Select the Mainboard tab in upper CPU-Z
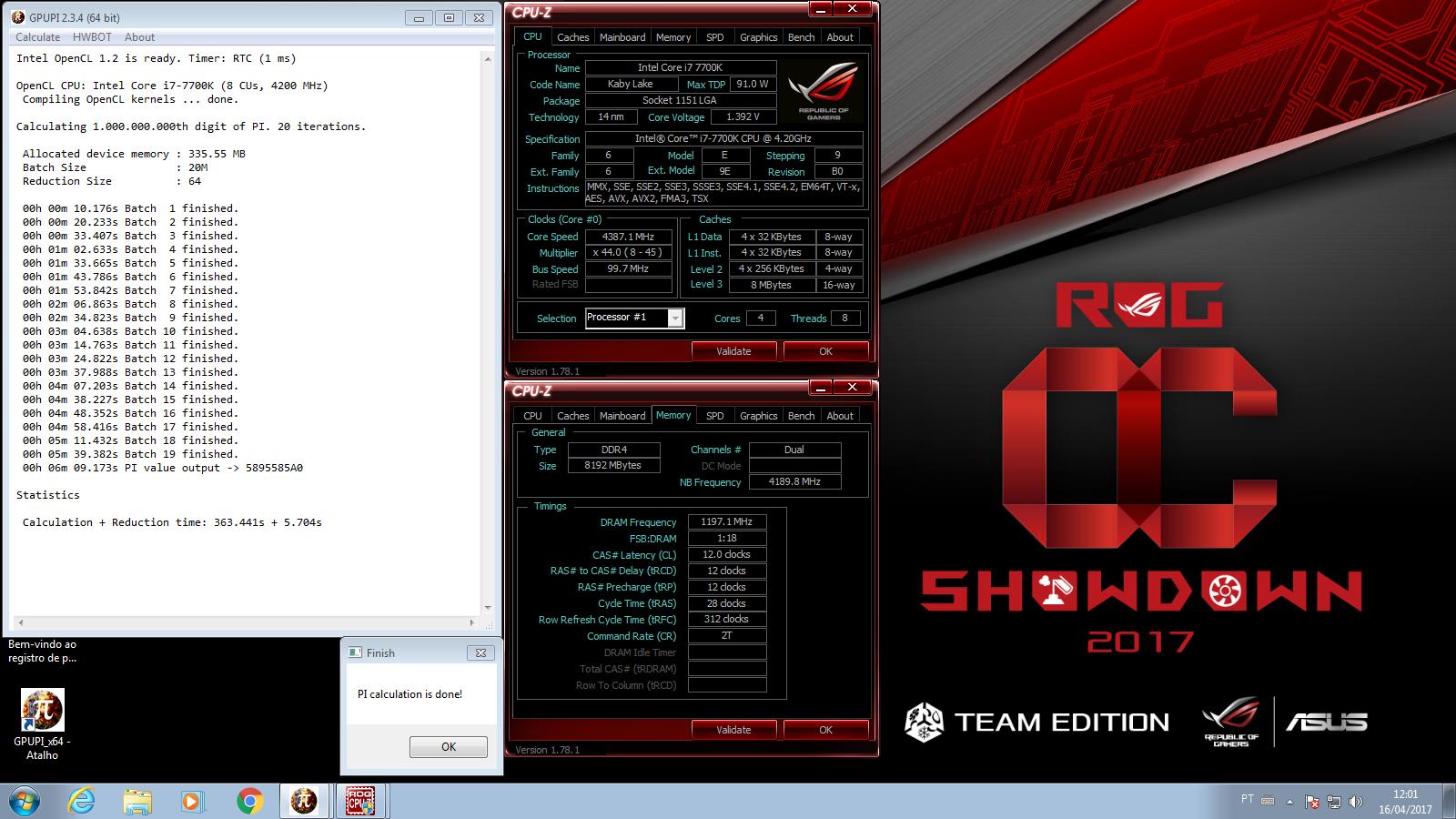 622,37
